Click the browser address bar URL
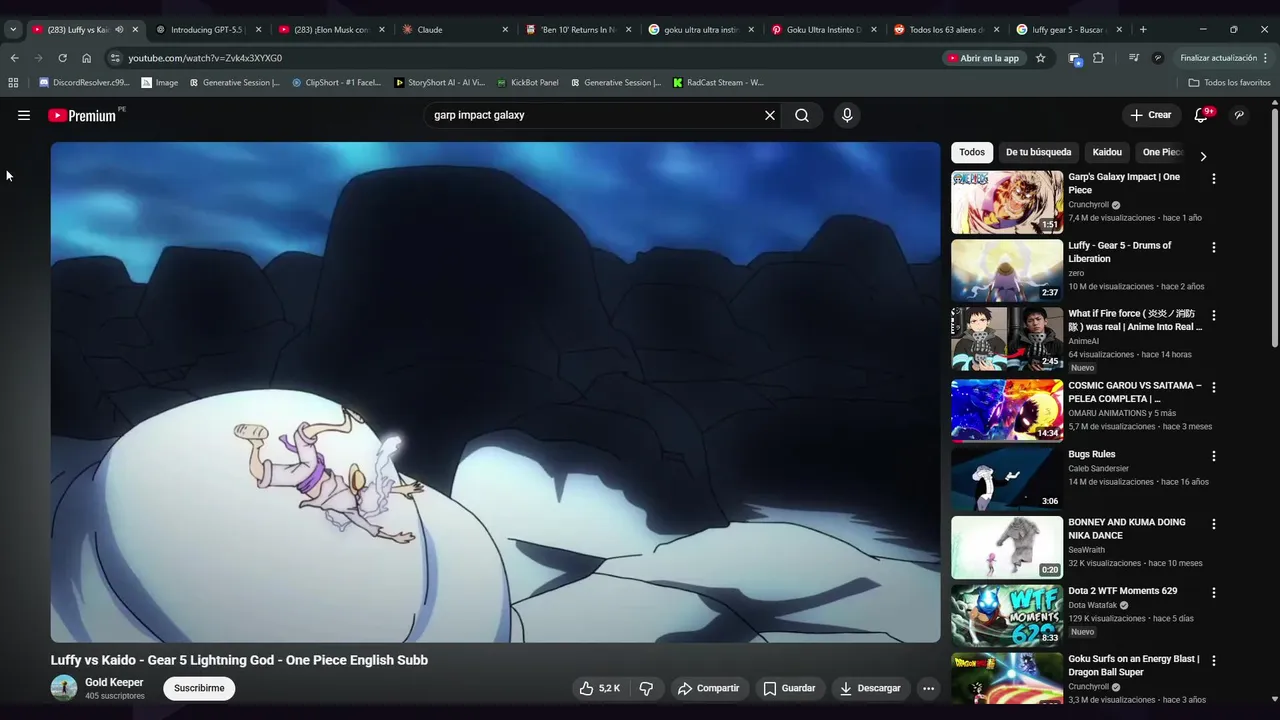The width and height of the screenshot is (1280, 720). coord(205,58)
